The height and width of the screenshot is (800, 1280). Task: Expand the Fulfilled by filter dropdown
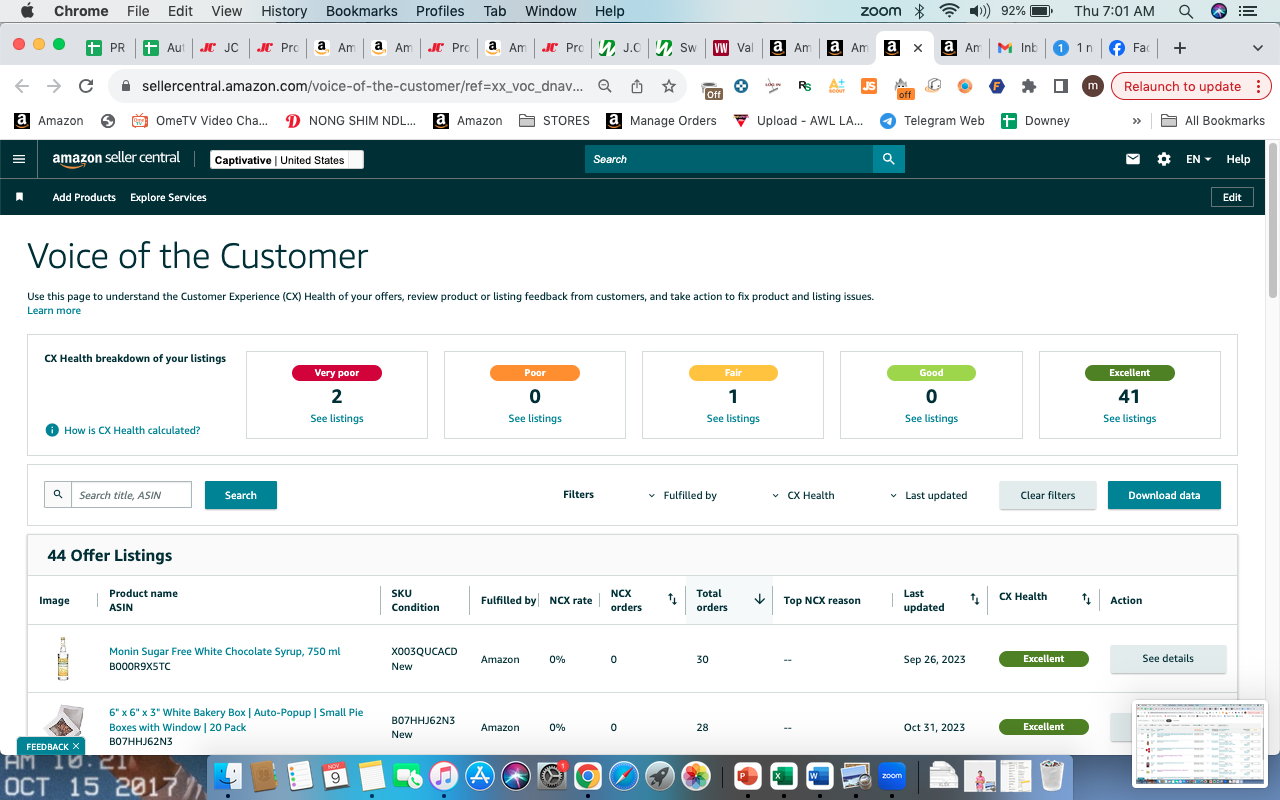click(683, 495)
